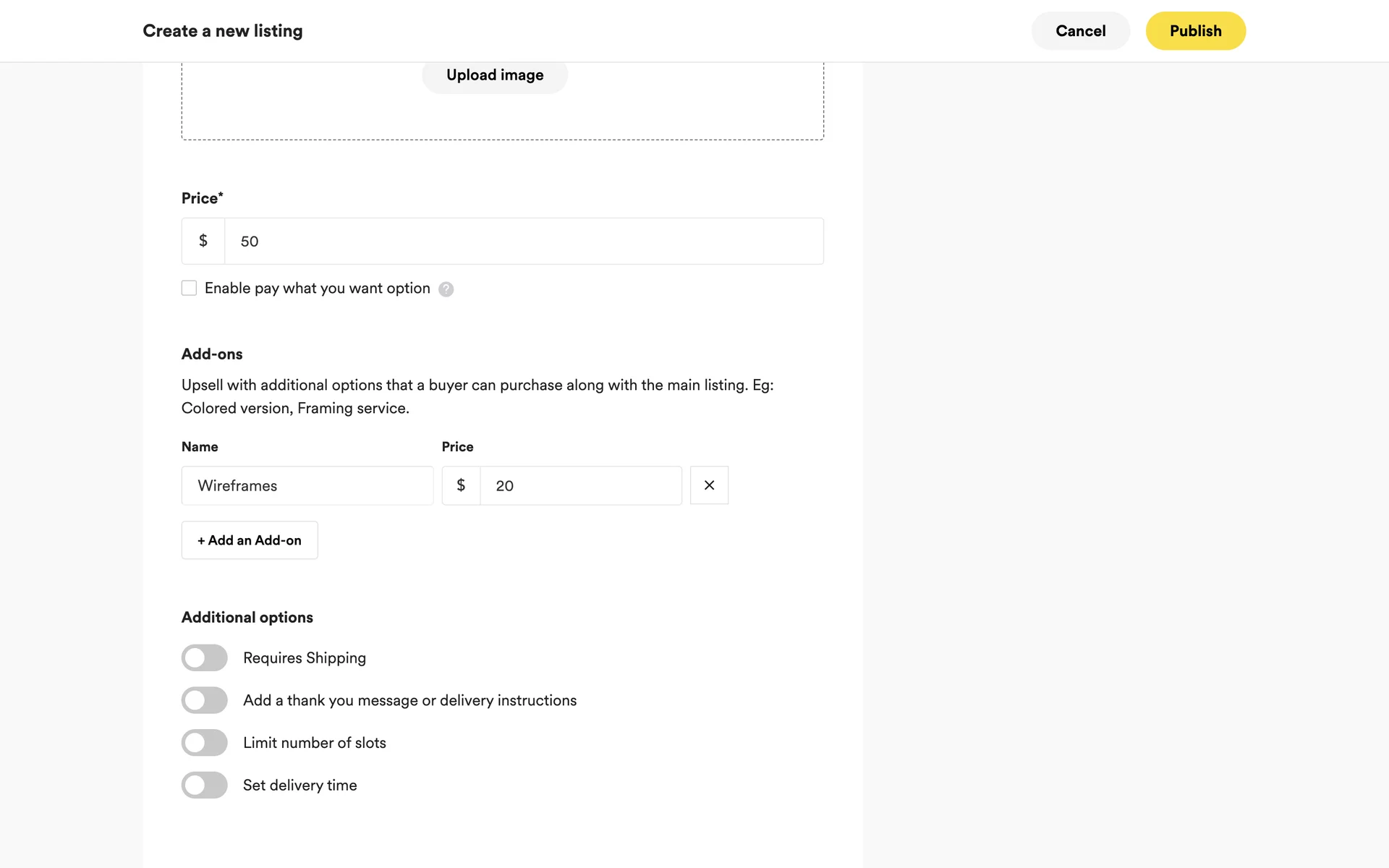
Task: Click the Add-ons section heading
Action: click(x=212, y=354)
